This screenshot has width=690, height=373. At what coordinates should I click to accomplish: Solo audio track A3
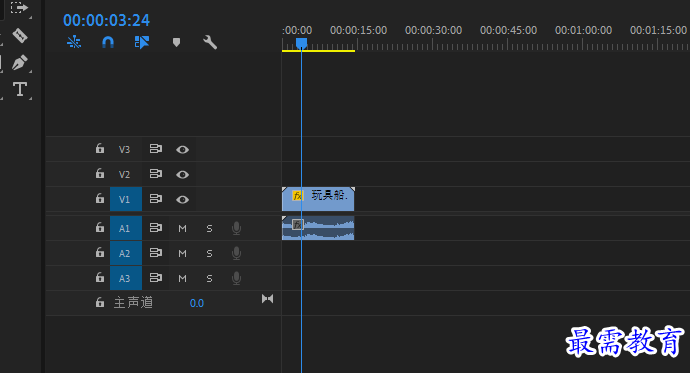[x=209, y=278]
